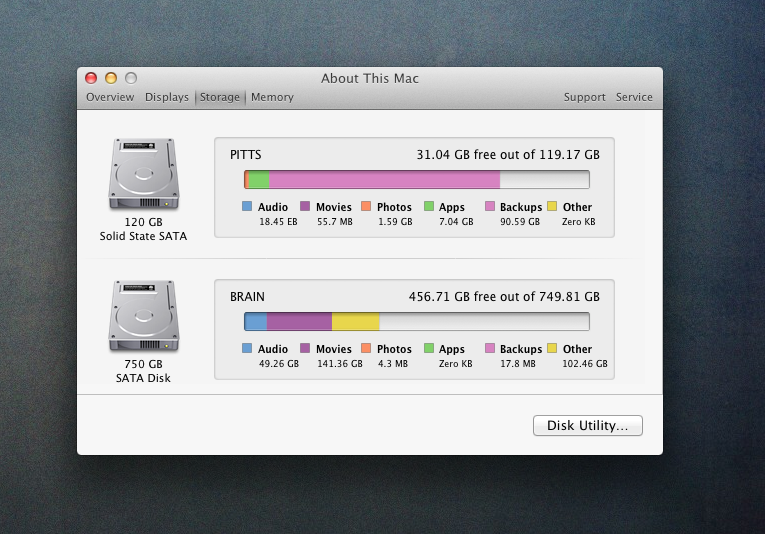Click PITTS Backups pink legend swatch
765x534 pixels.
pos(490,206)
